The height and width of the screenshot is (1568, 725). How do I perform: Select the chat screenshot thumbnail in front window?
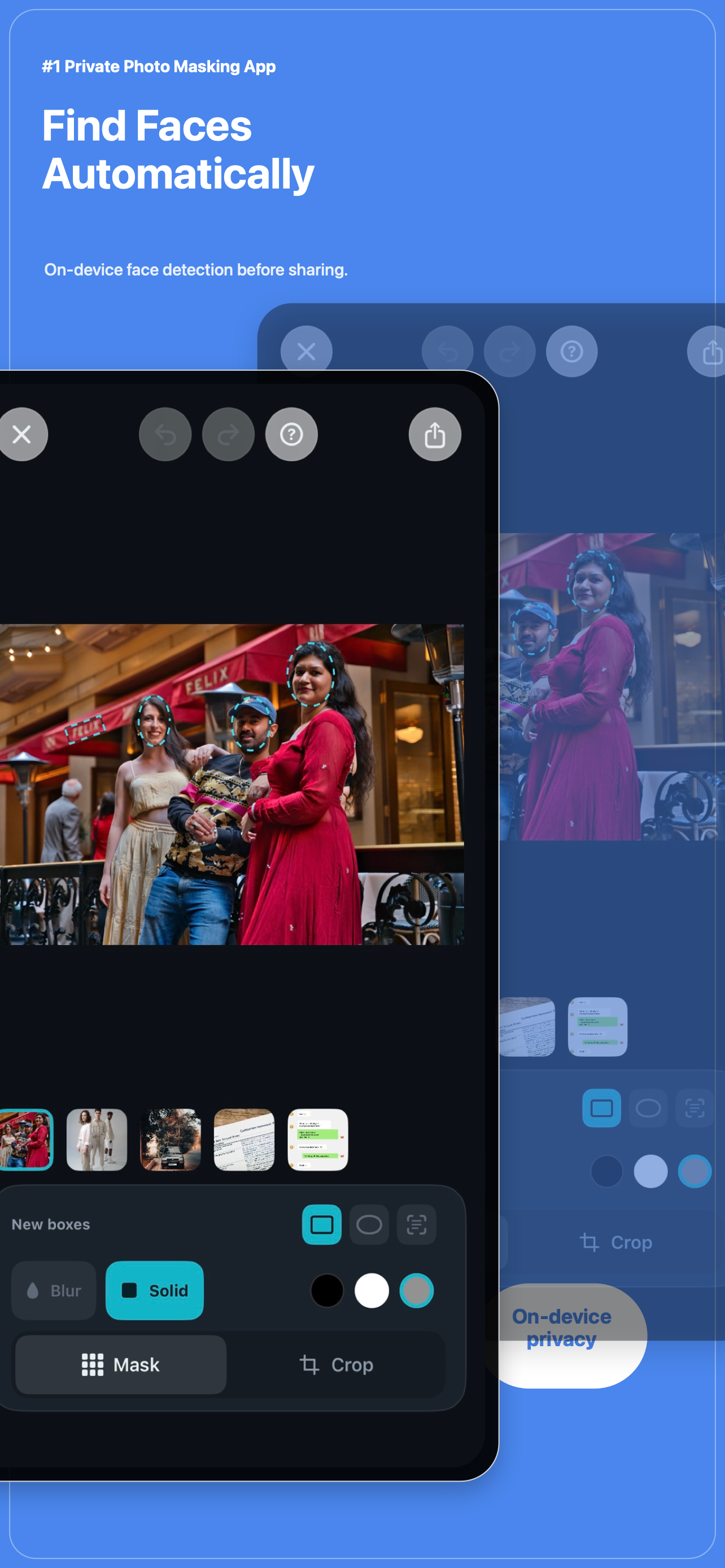(318, 1140)
